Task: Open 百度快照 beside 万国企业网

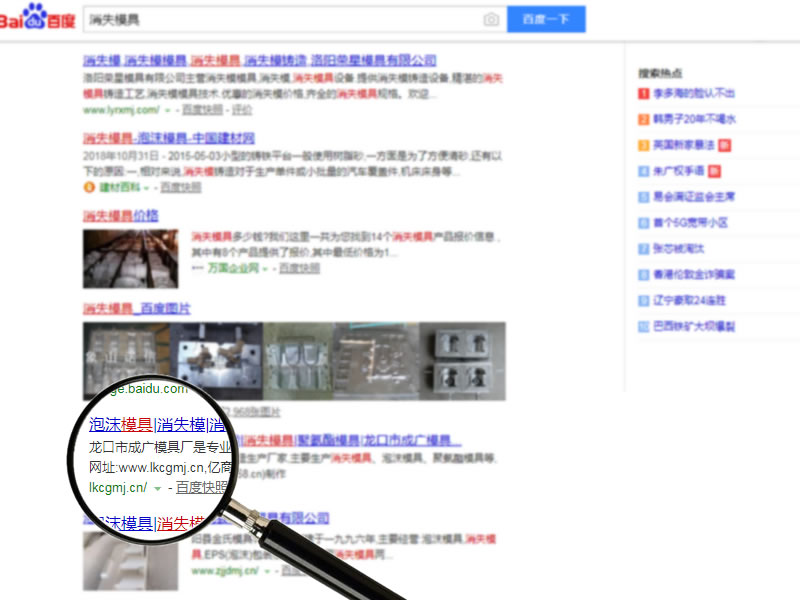Action: click(x=299, y=268)
